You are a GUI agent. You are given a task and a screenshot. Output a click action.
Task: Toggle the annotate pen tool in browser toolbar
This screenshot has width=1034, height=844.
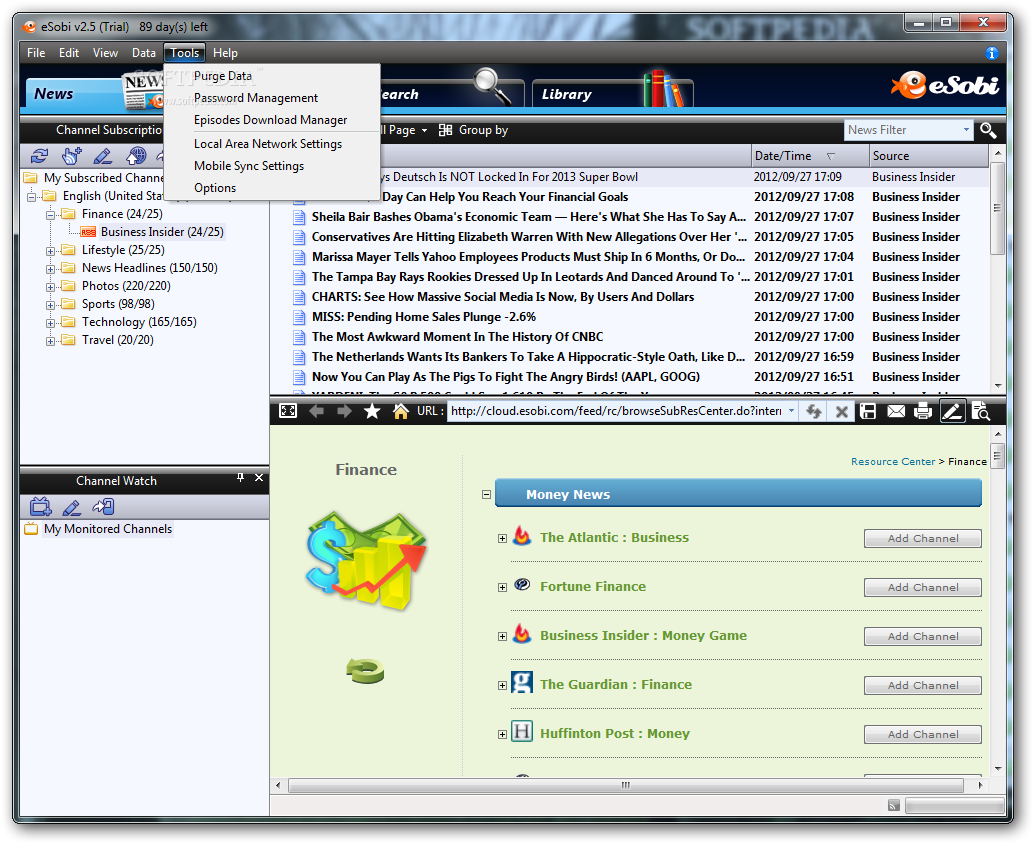click(952, 411)
